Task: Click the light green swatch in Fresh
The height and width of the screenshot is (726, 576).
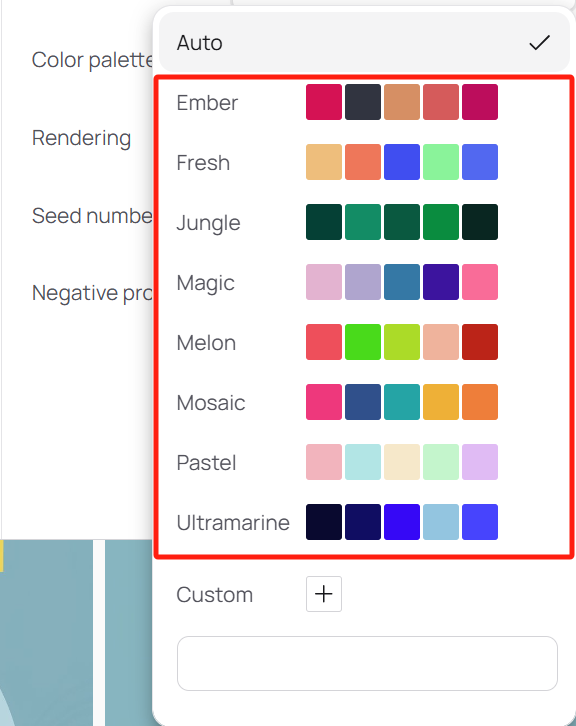Action: pos(441,162)
